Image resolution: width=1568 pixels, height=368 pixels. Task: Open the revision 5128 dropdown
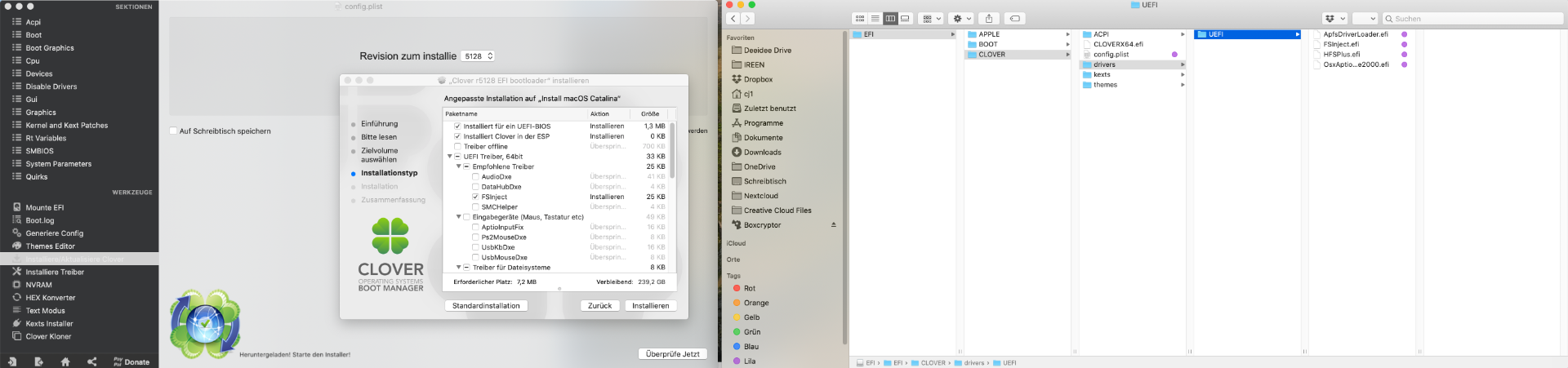479,56
